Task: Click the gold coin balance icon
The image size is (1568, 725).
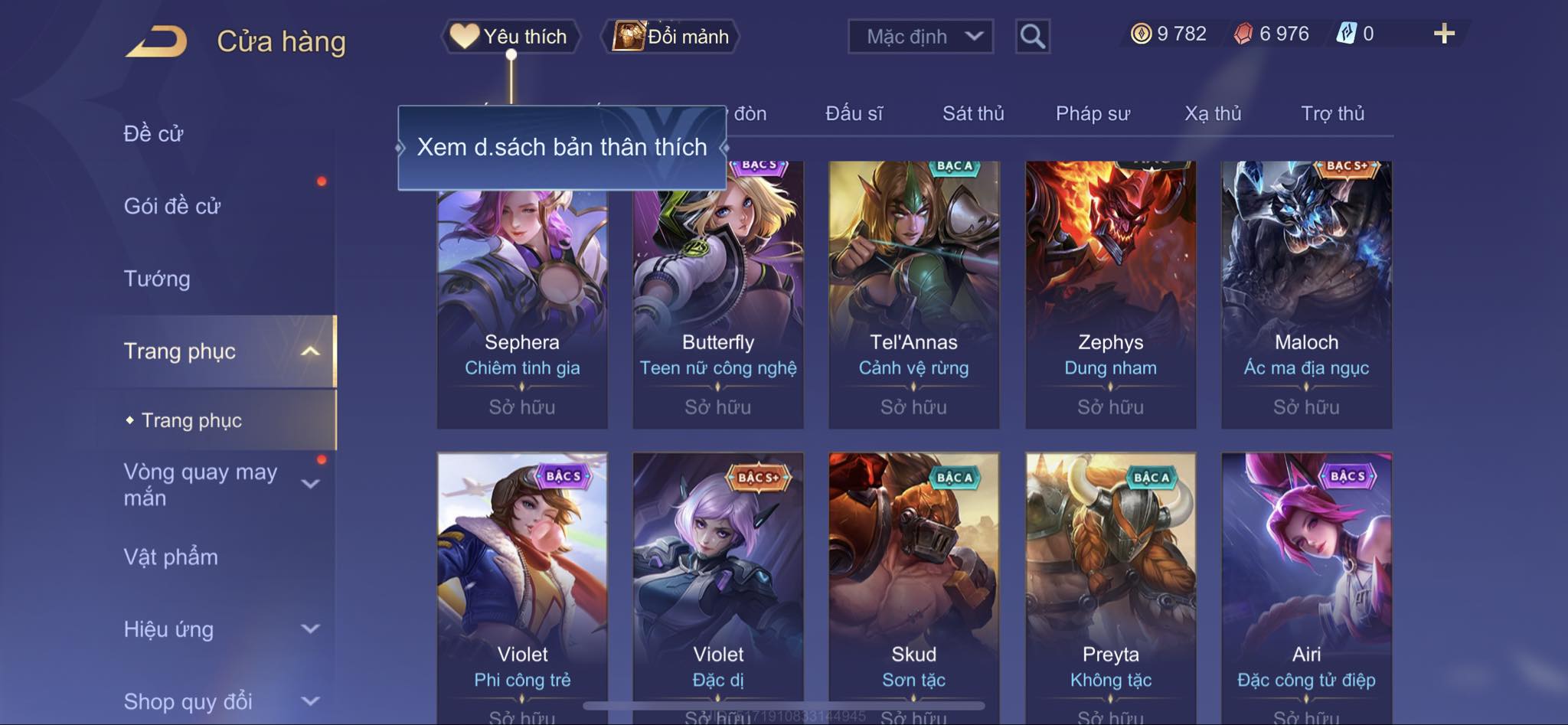Action: tap(1141, 34)
